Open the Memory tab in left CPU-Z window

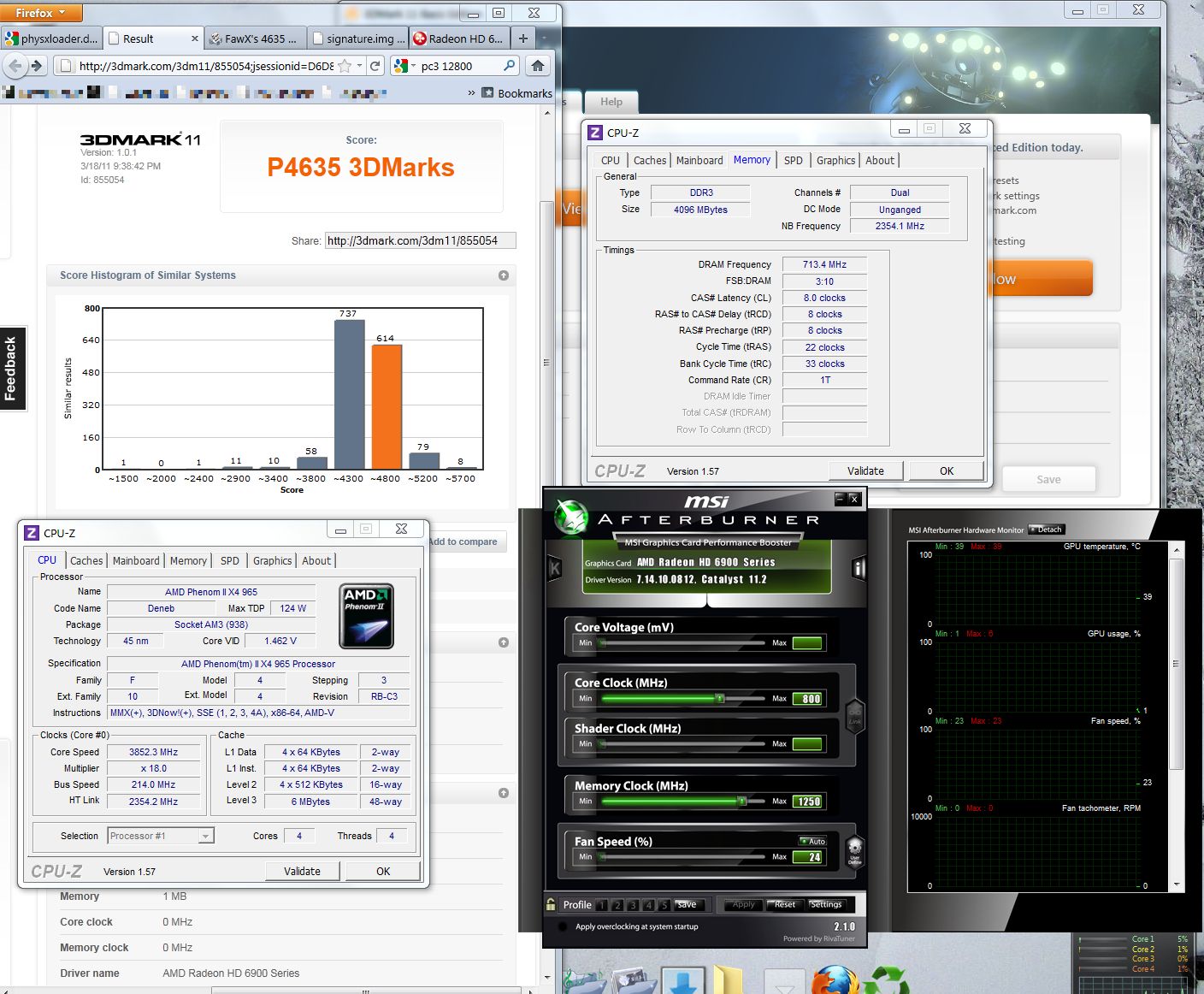pyautogui.click(x=188, y=561)
